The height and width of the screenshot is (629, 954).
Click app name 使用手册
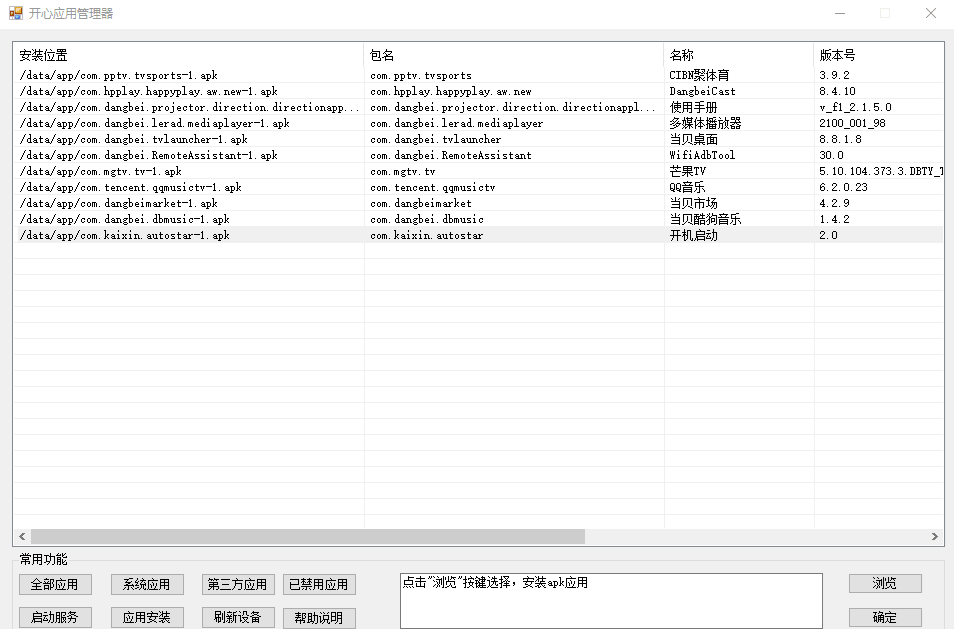[x=694, y=107]
